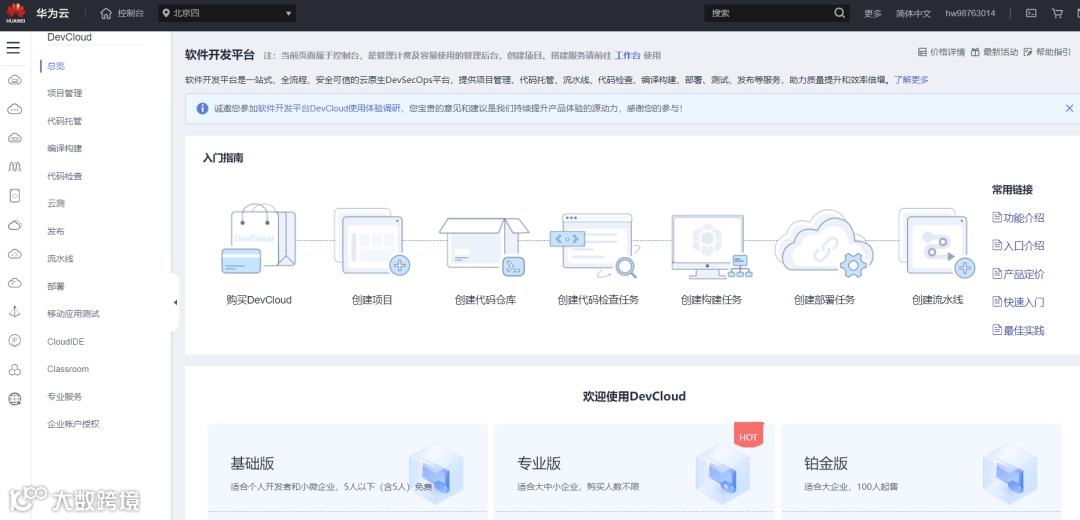
Task: Open the 简体中文 language menu
Action: pos(913,13)
